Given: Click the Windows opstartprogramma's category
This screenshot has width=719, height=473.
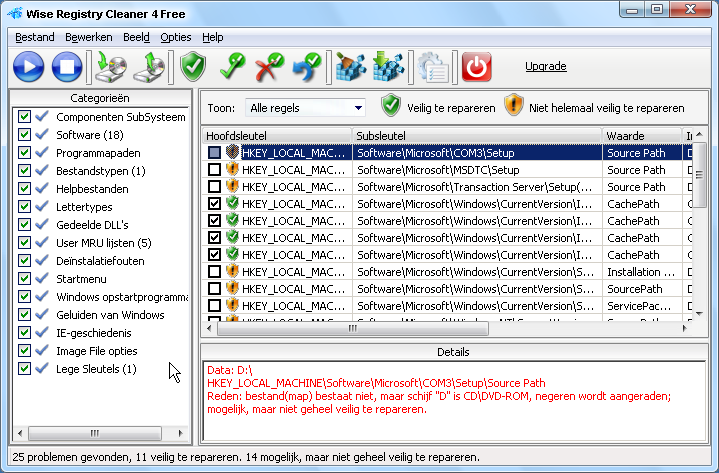Looking at the screenshot, I should point(122,297).
